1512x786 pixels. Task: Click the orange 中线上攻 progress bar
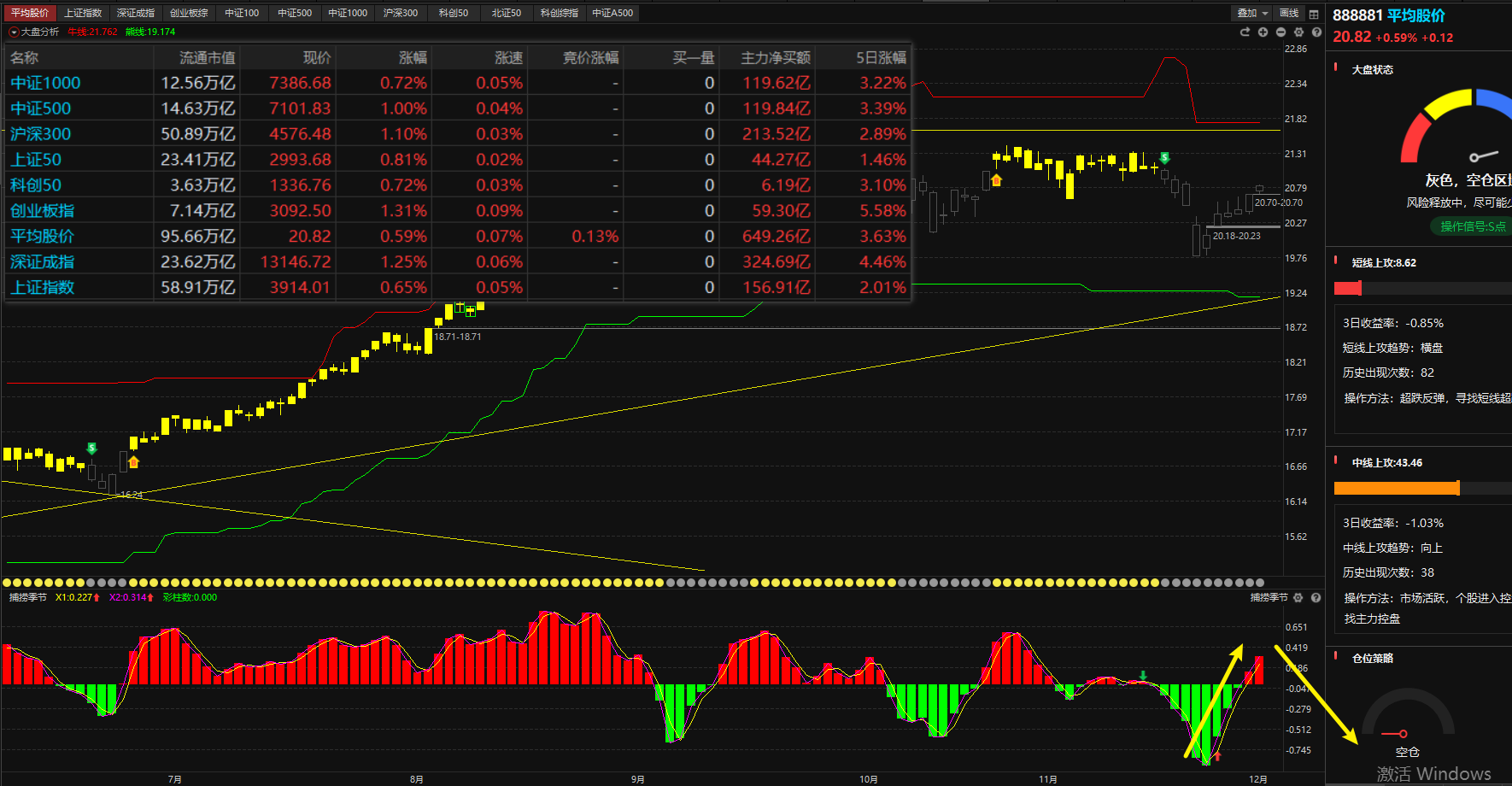[x=1396, y=488]
